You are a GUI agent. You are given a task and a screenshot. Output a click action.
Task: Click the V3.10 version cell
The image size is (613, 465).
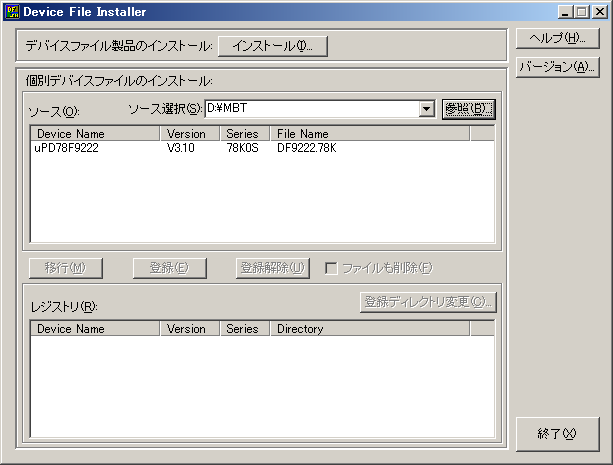(181, 148)
